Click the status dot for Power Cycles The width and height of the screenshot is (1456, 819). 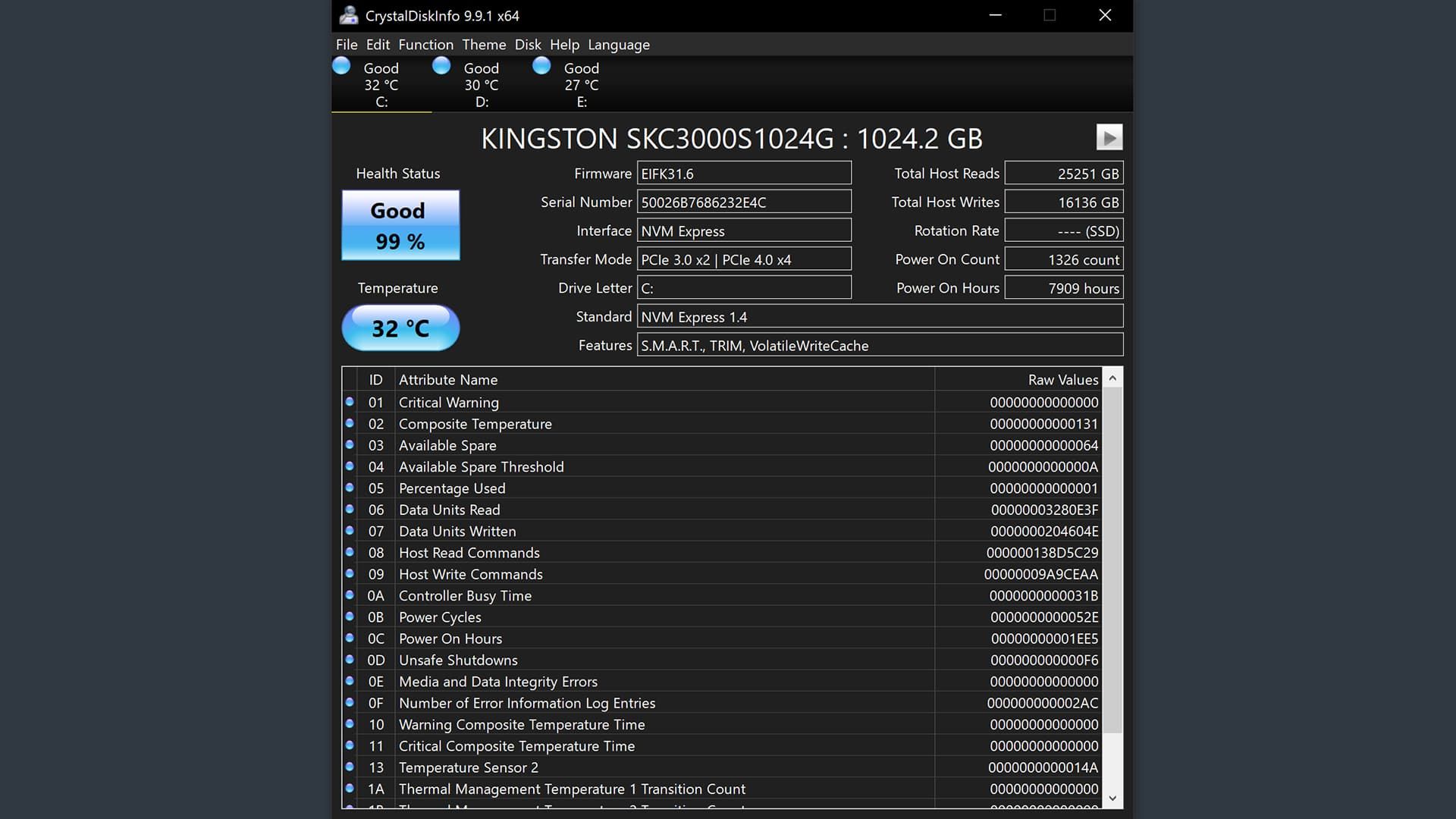pos(350,617)
